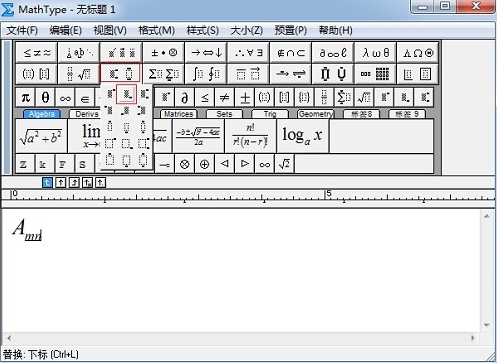Screen dimensions: 497x363
Task: Open the integral templates palette
Action: point(206,74)
